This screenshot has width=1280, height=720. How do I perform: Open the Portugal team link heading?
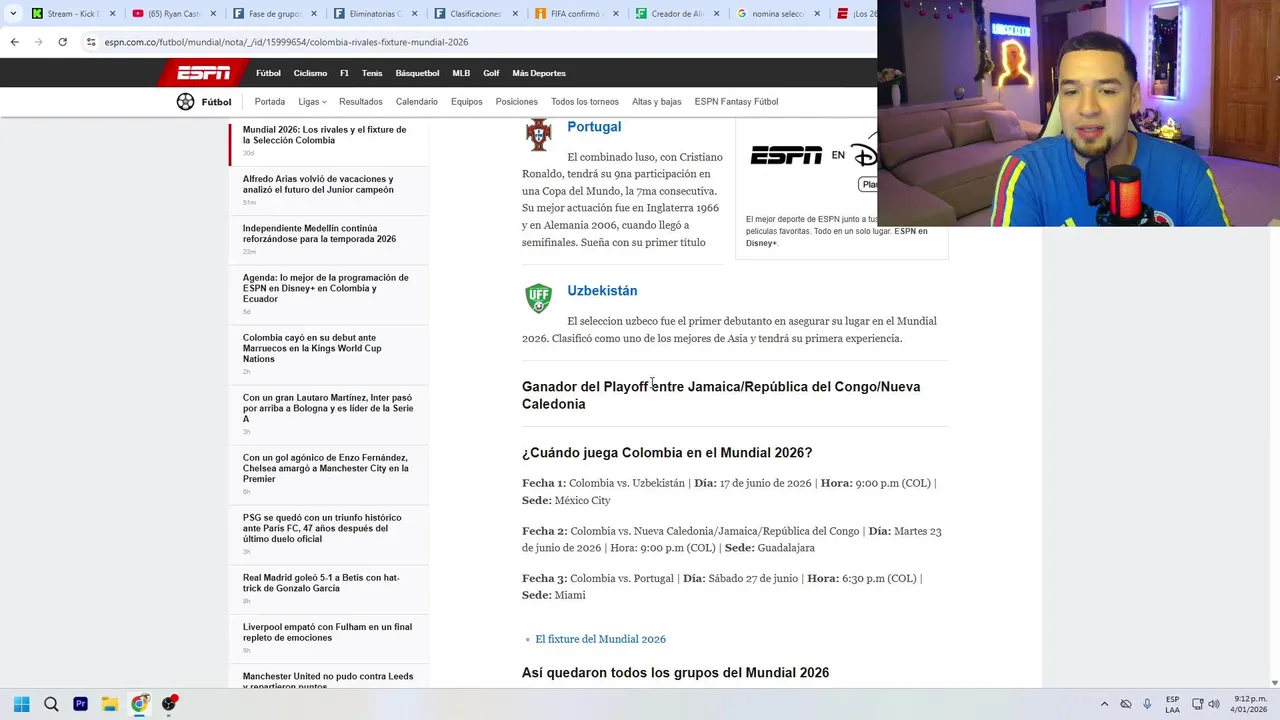[594, 127]
